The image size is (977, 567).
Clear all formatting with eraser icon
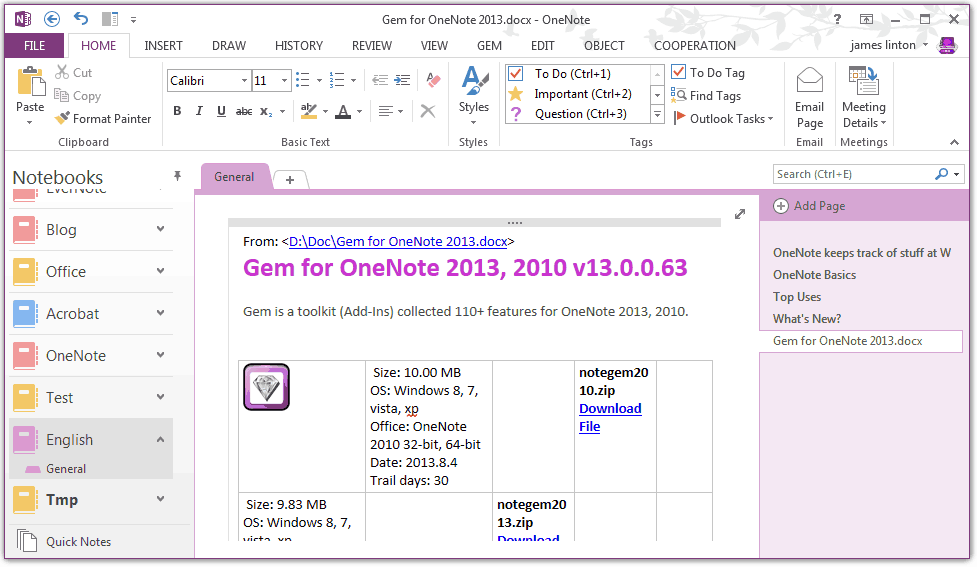(433, 80)
